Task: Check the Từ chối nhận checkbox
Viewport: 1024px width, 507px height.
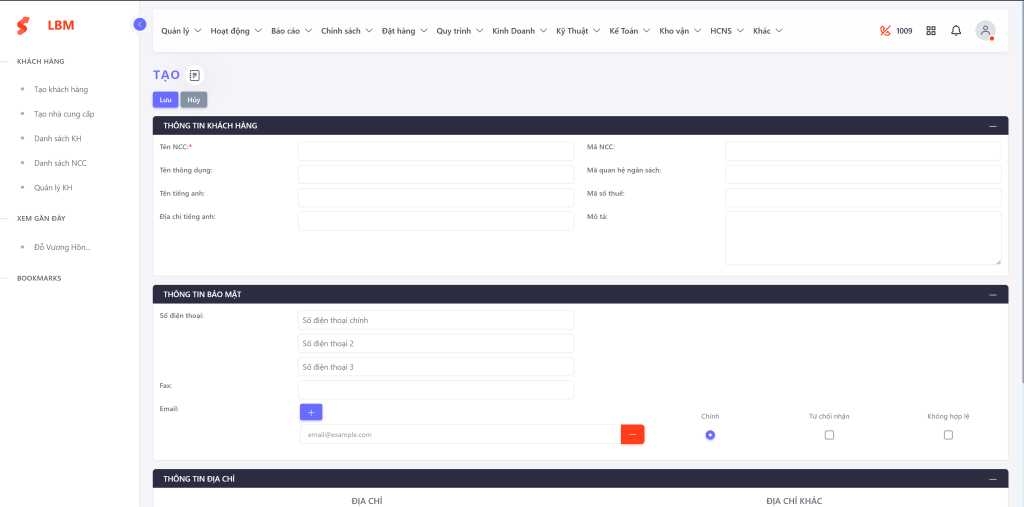Action: (x=829, y=435)
